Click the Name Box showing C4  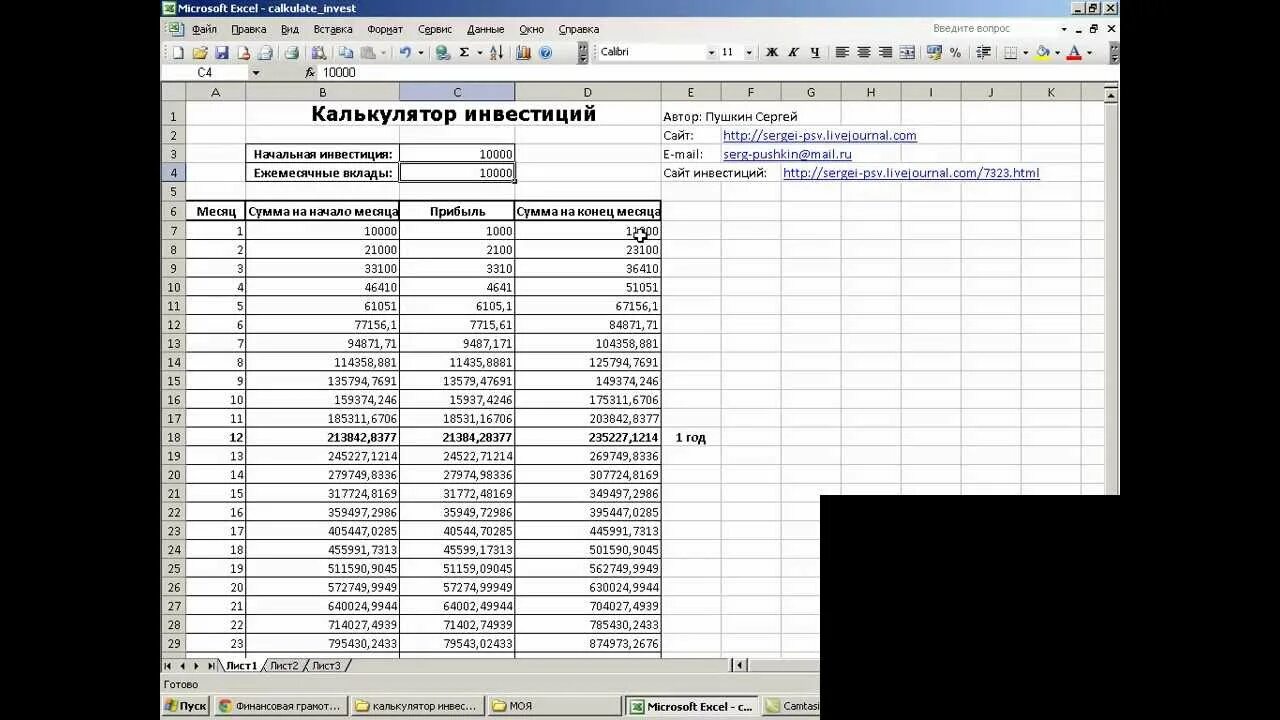205,72
